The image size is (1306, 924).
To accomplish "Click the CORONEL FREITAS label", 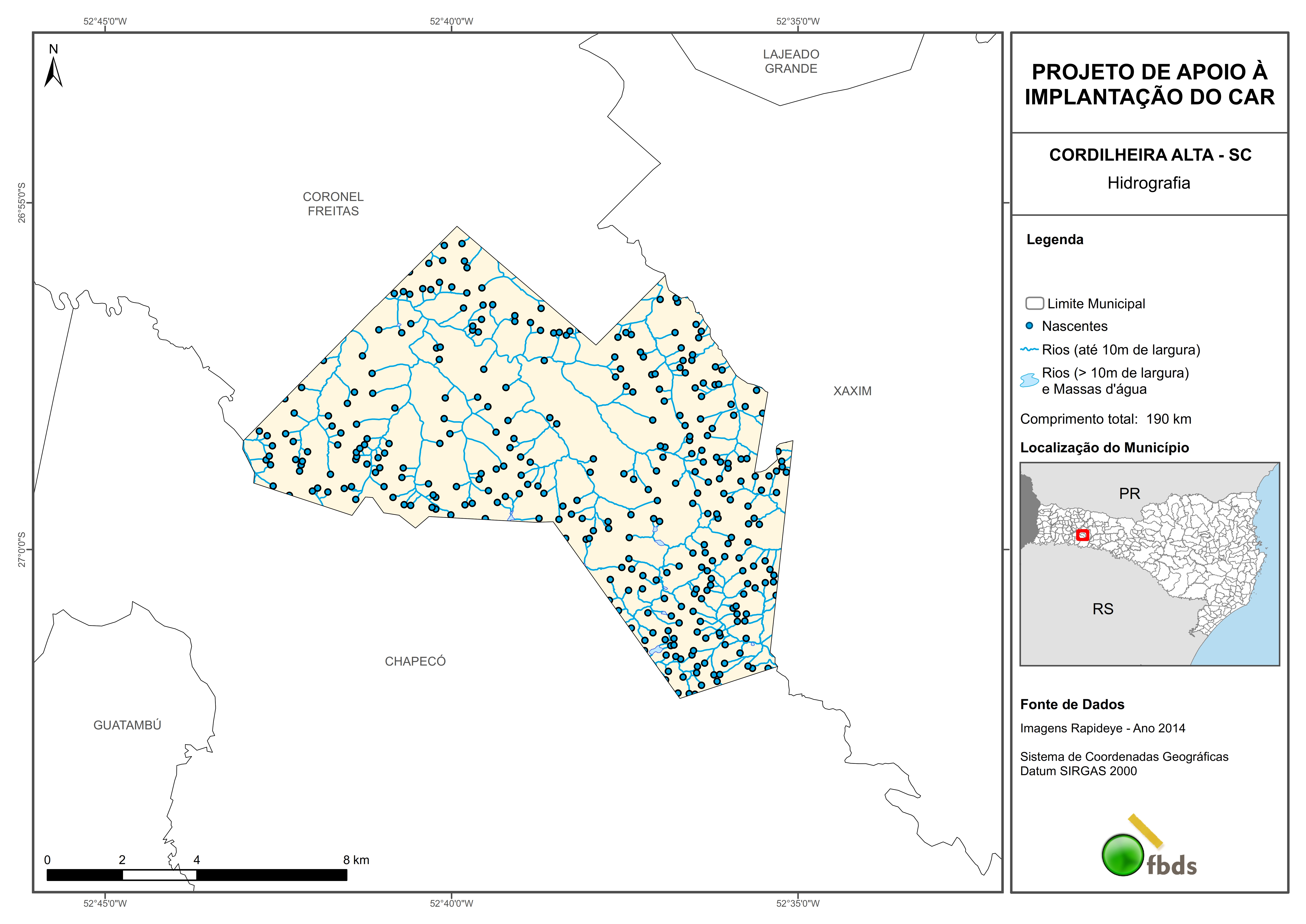I will (x=333, y=204).
